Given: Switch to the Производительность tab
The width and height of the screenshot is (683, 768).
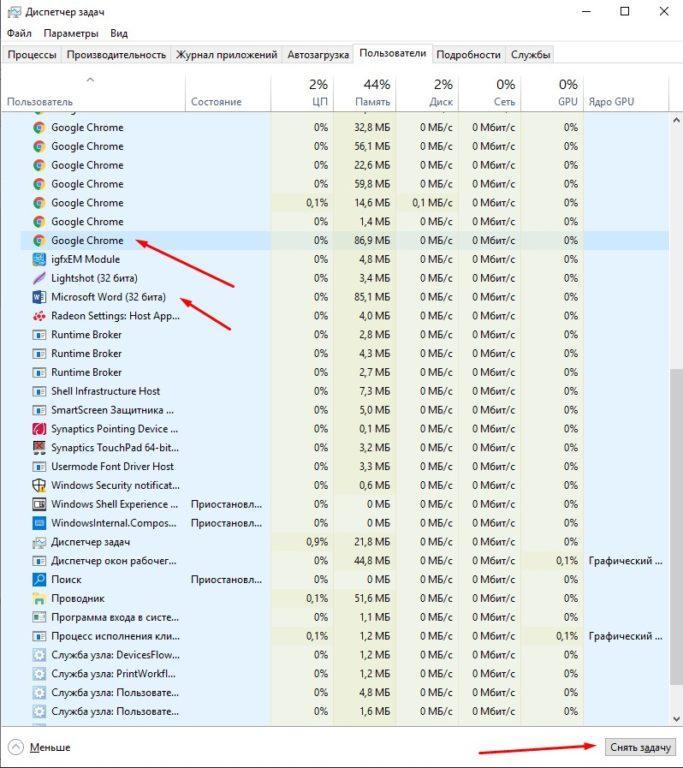Looking at the screenshot, I should coord(116,55).
